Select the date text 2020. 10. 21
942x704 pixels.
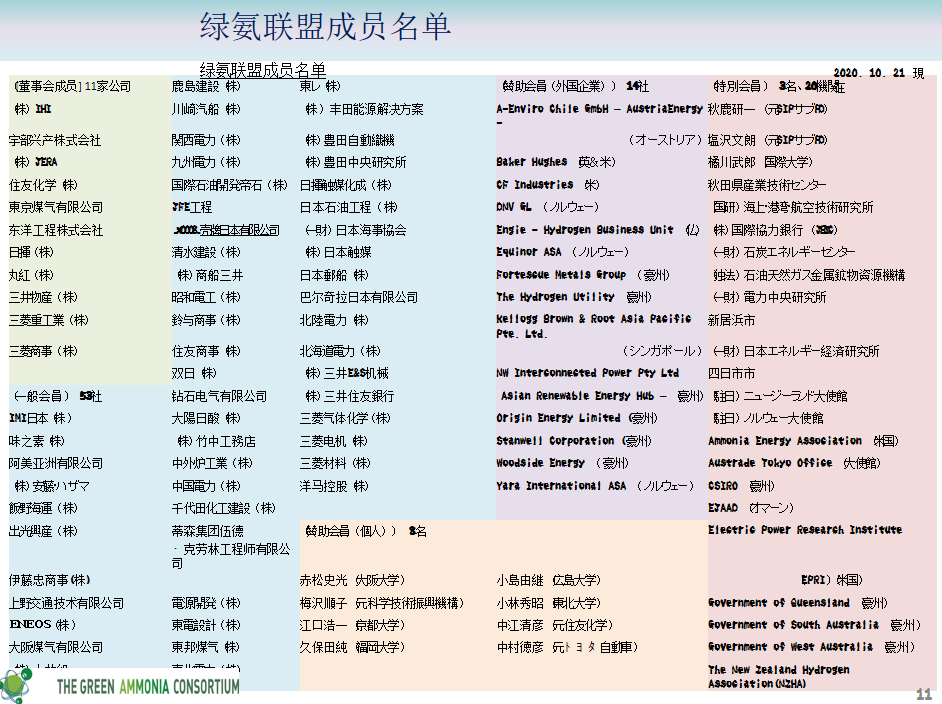(869, 73)
